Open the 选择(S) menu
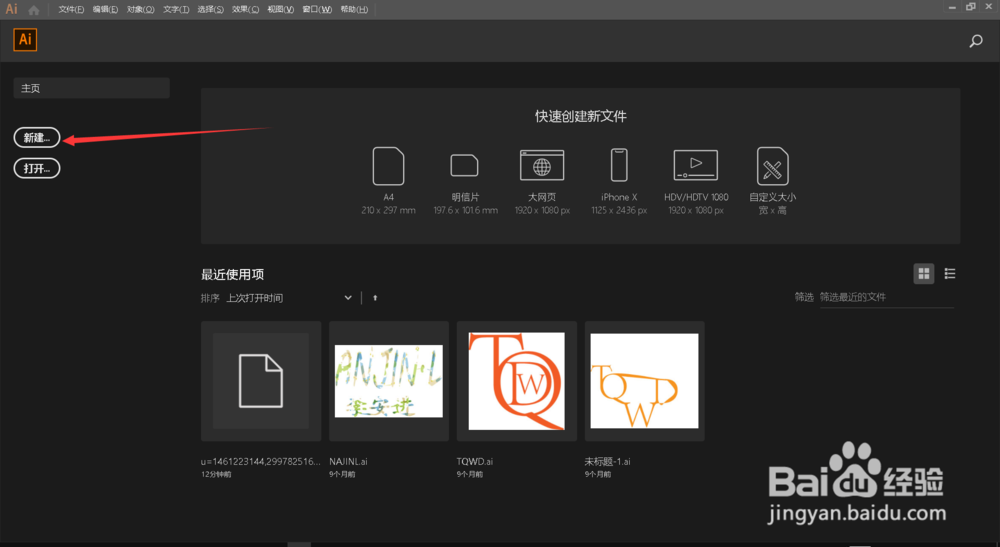Screen dimensions: 1000x547 (x=210, y=10)
